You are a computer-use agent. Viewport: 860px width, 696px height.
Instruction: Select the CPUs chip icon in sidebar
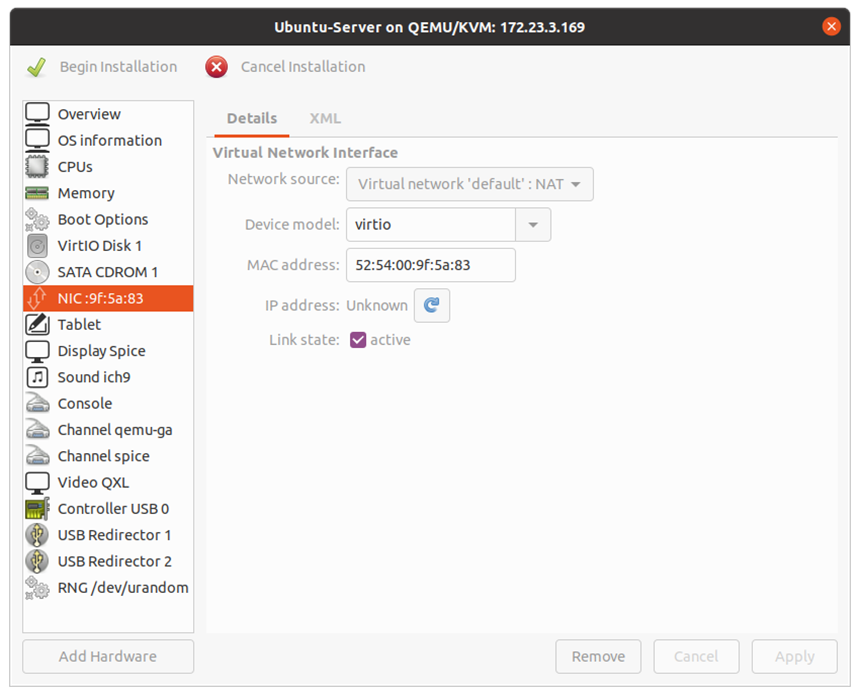[x=37, y=167]
